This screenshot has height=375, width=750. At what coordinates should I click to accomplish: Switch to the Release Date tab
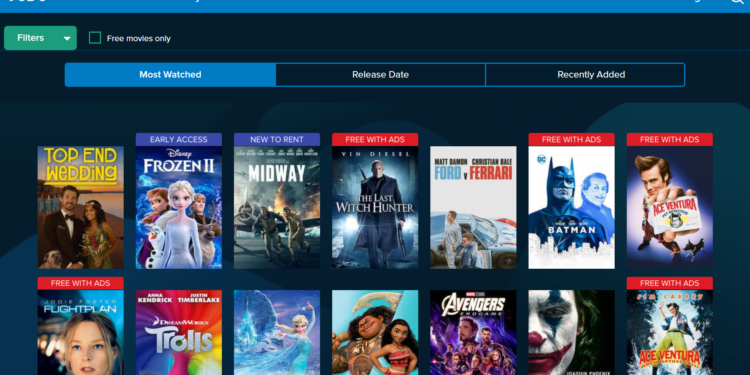380,75
